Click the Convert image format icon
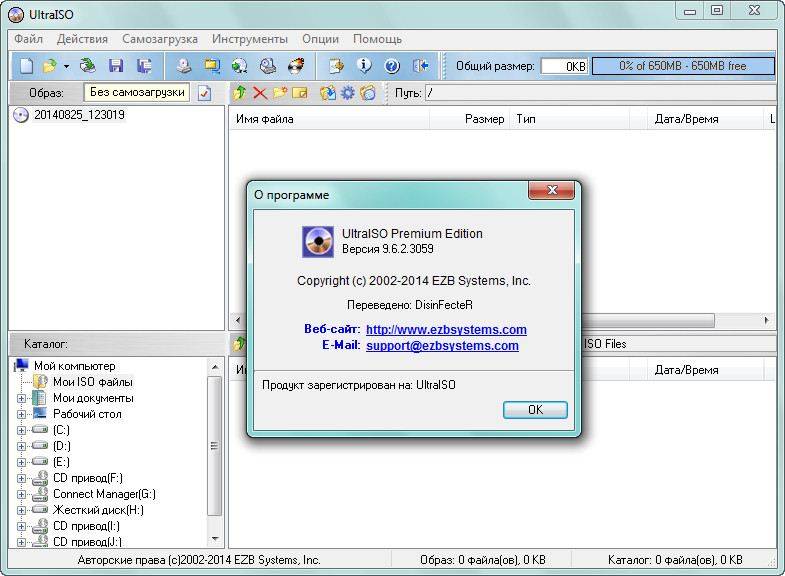This screenshot has width=785, height=576. click(212, 66)
